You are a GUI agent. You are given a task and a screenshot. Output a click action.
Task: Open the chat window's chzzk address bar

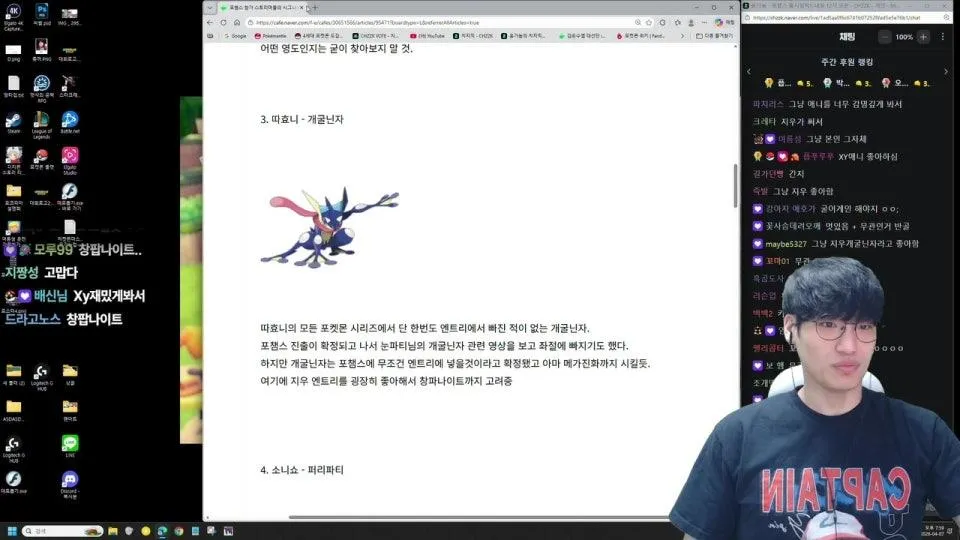tap(845, 18)
